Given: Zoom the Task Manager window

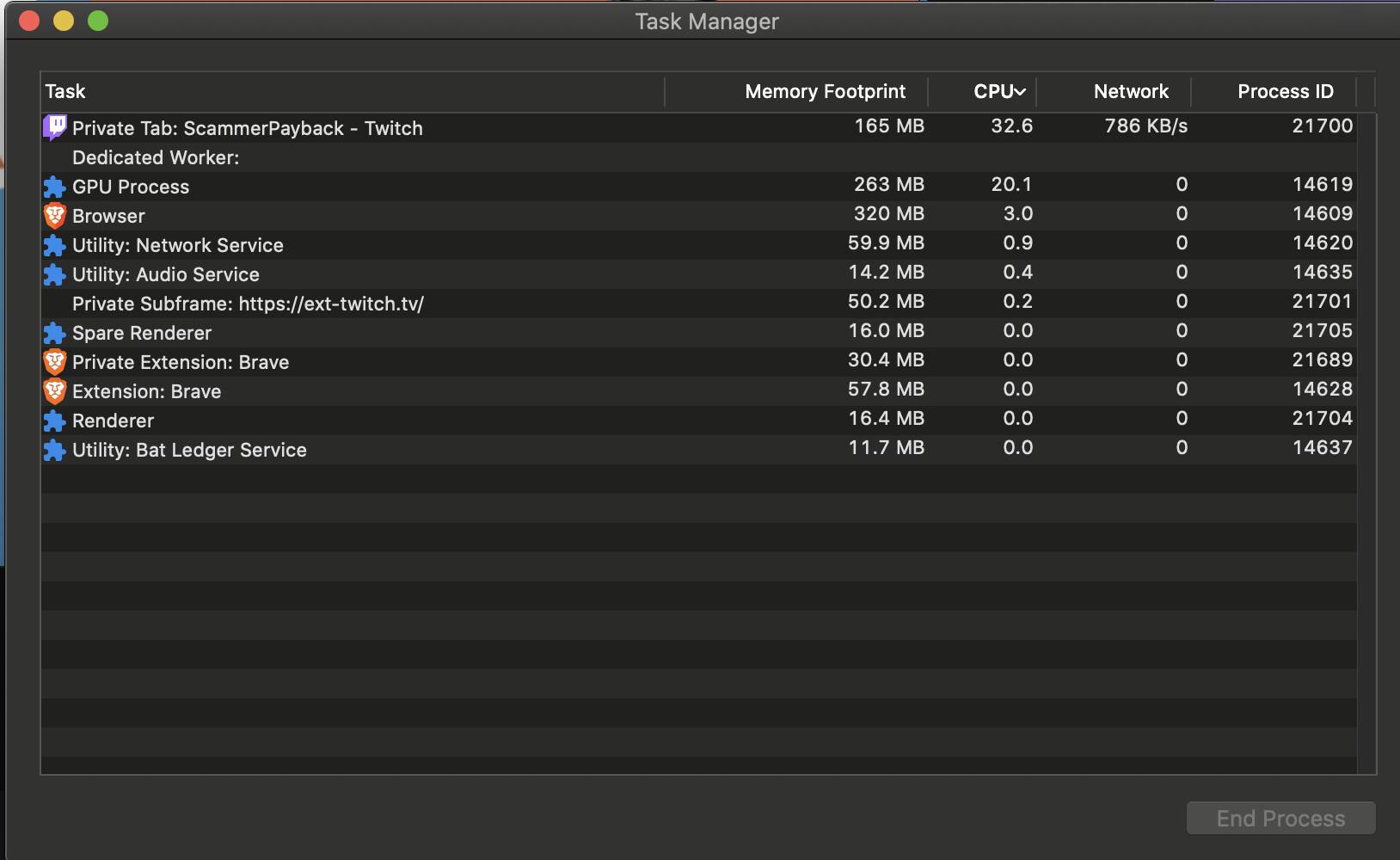Looking at the screenshot, I should (98, 21).
